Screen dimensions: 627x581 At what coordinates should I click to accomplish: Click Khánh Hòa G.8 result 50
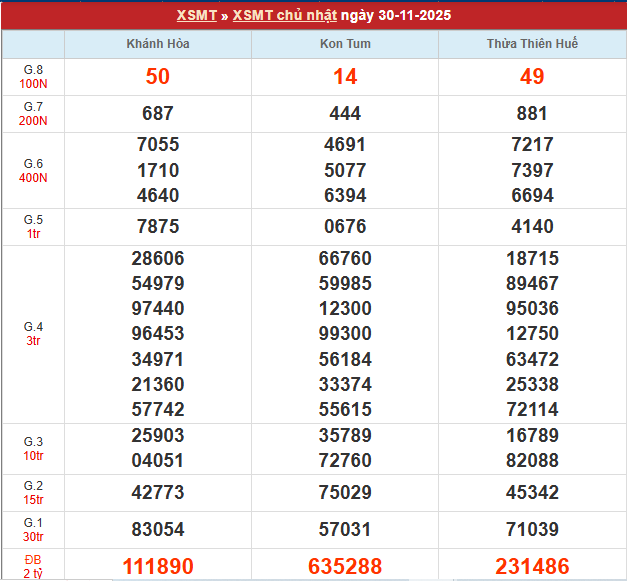[x=158, y=76]
